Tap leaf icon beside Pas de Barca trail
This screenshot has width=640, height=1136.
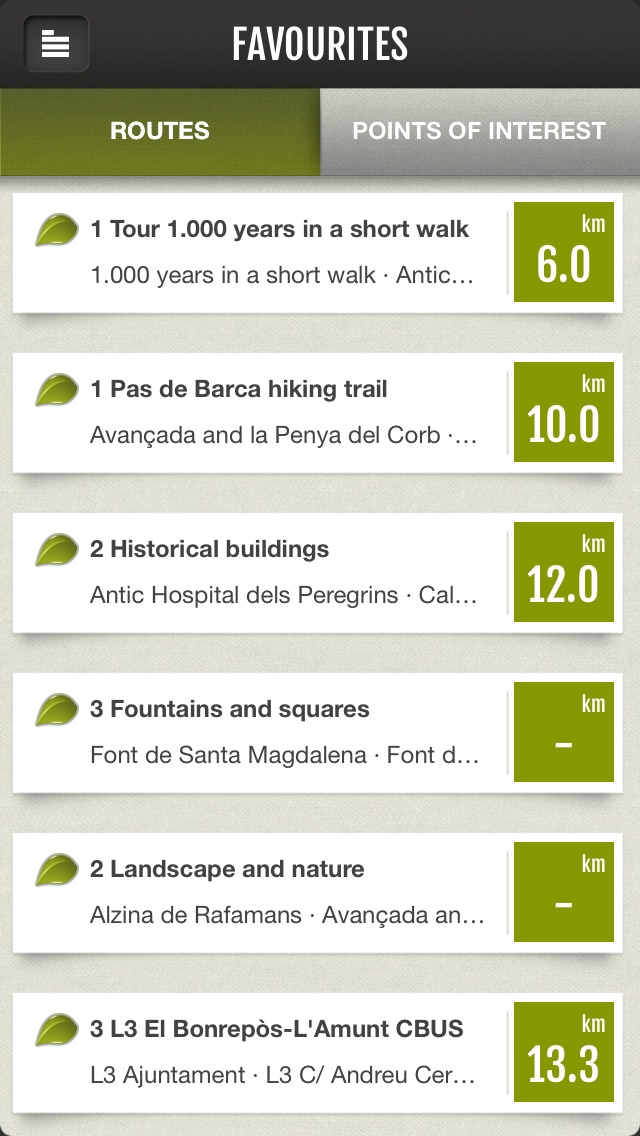57,390
